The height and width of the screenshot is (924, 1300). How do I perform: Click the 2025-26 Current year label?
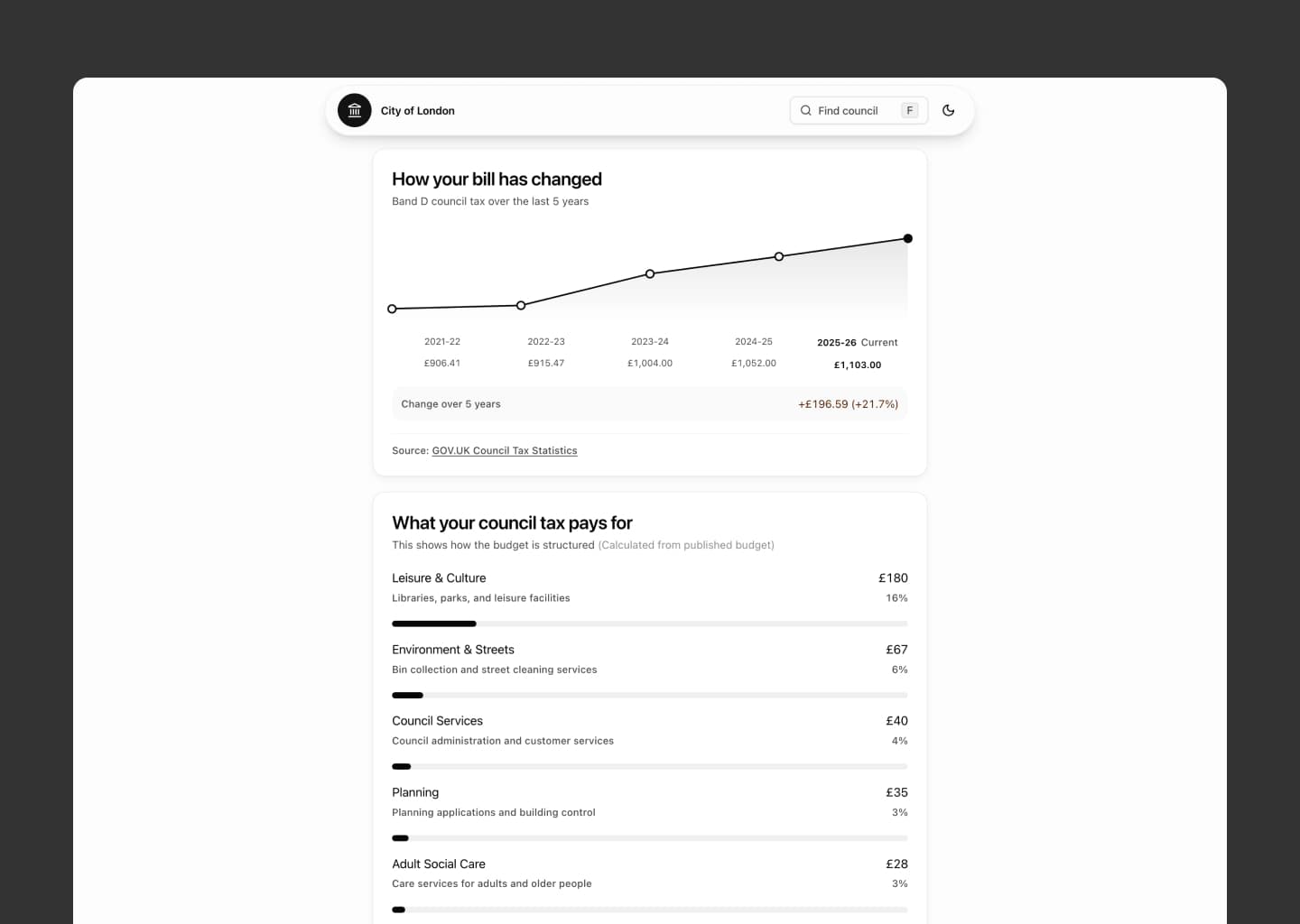point(857,343)
